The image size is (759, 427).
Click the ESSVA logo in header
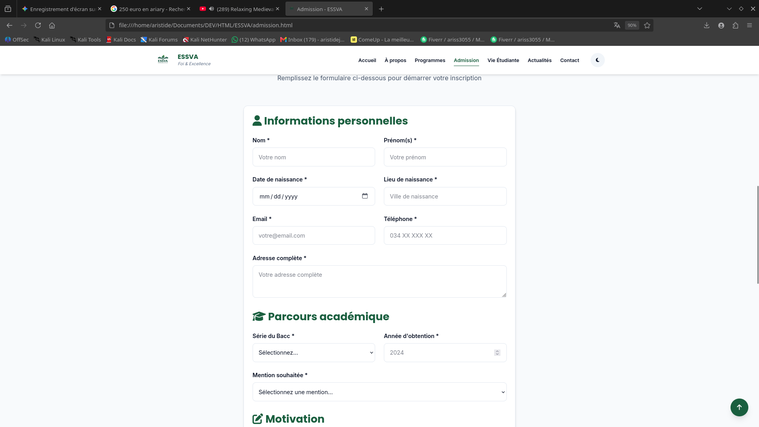184,60
